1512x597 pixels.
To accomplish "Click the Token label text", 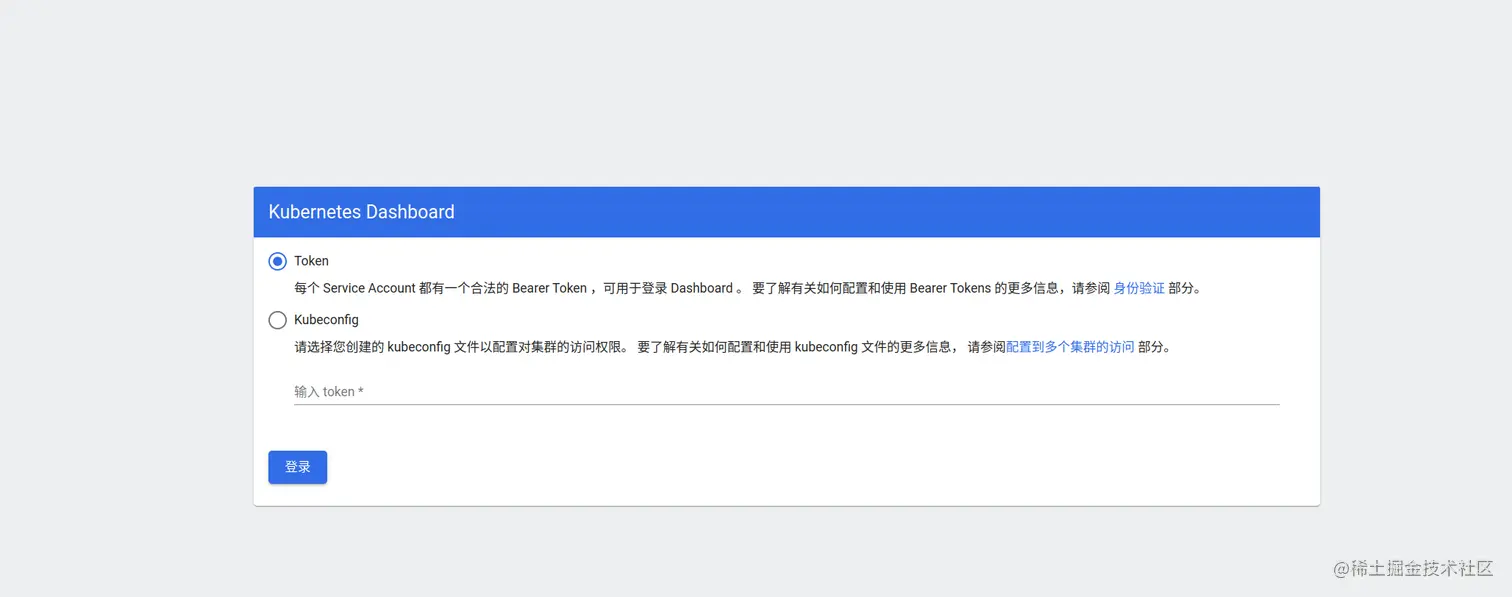I will [311, 261].
